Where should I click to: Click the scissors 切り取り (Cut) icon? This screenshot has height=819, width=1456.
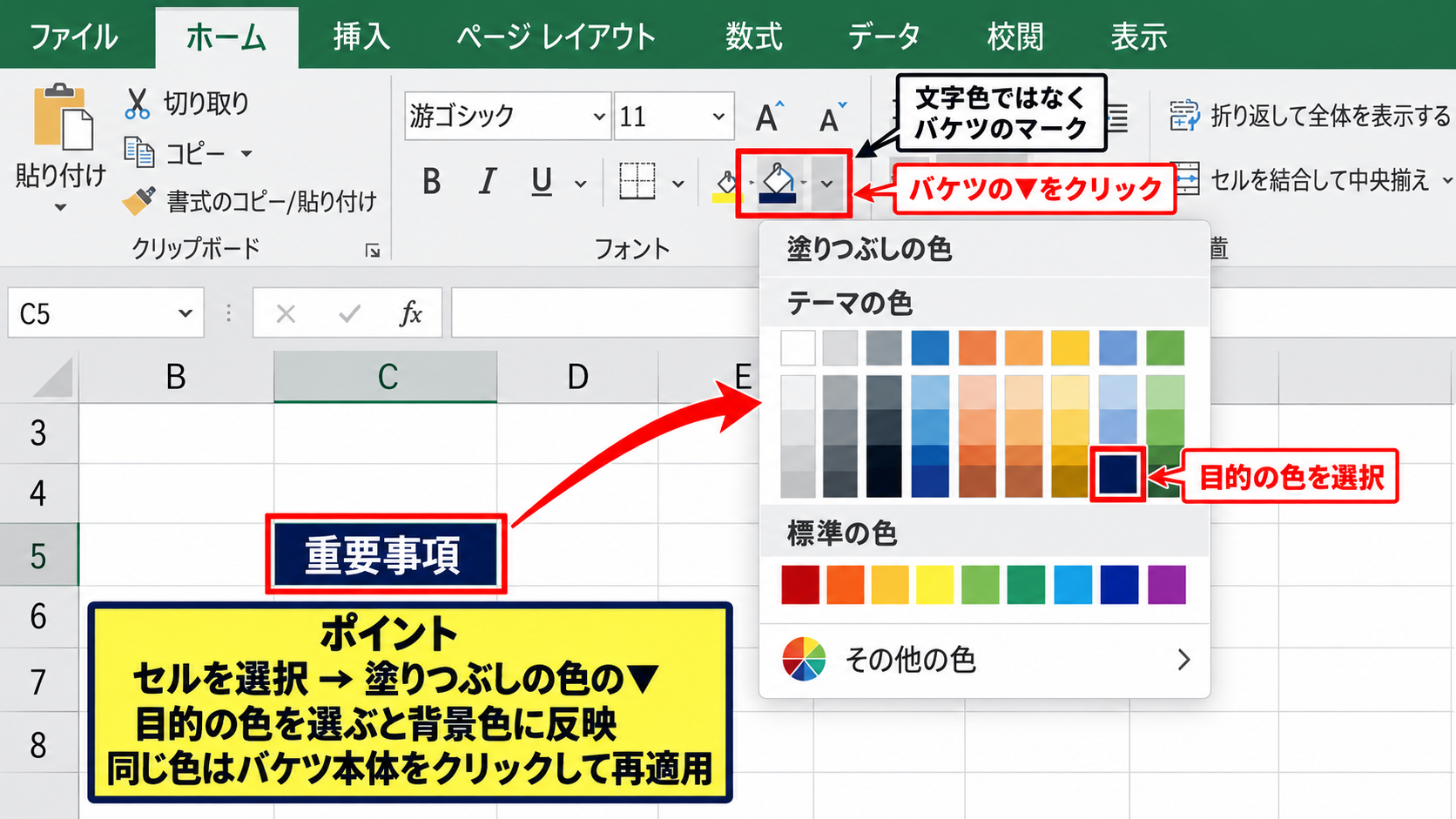(x=137, y=104)
